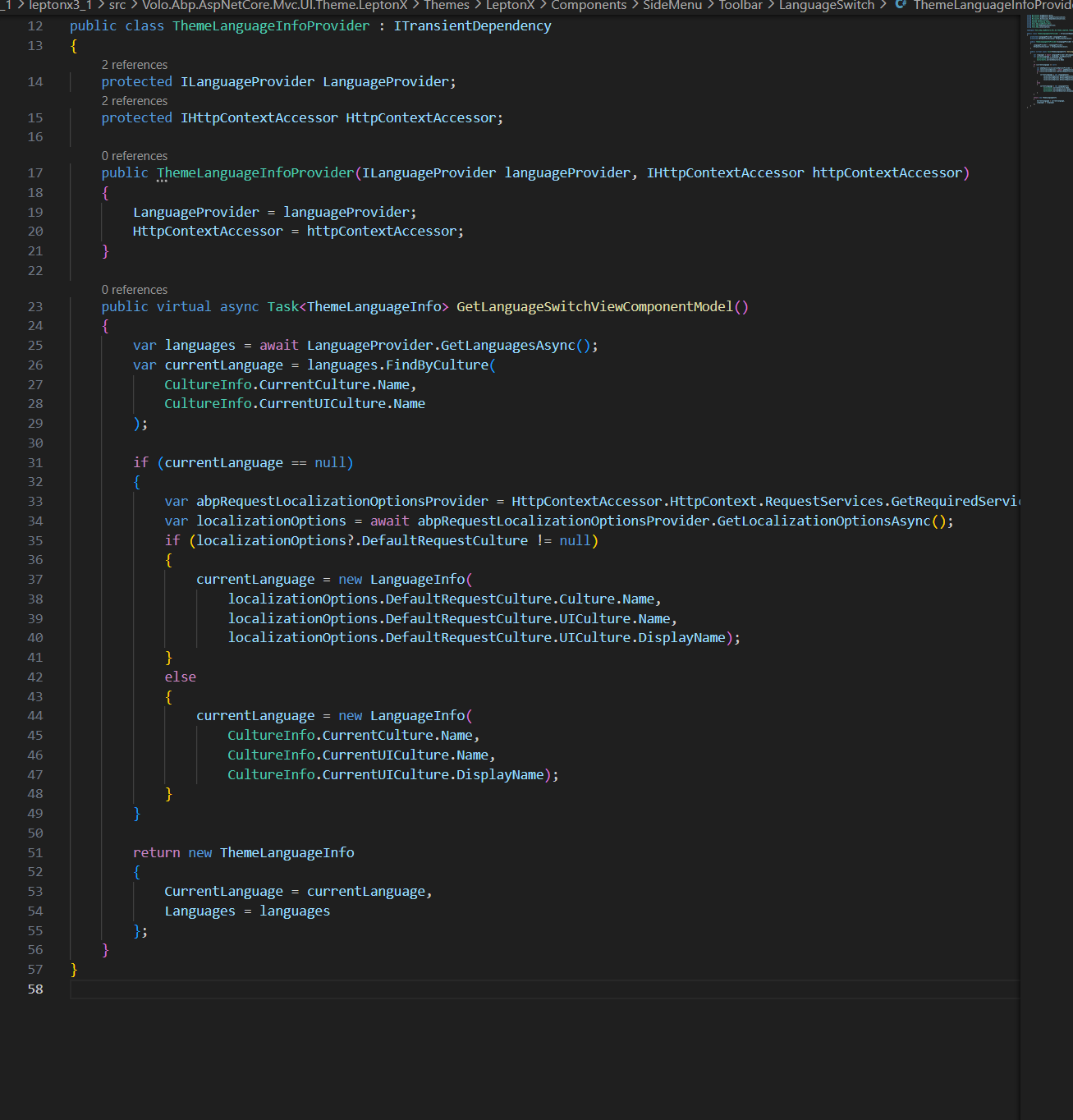Click the GetLanguagesAsync method call
Image resolution: width=1073 pixels, height=1120 pixels.
click(x=507, y=346)
